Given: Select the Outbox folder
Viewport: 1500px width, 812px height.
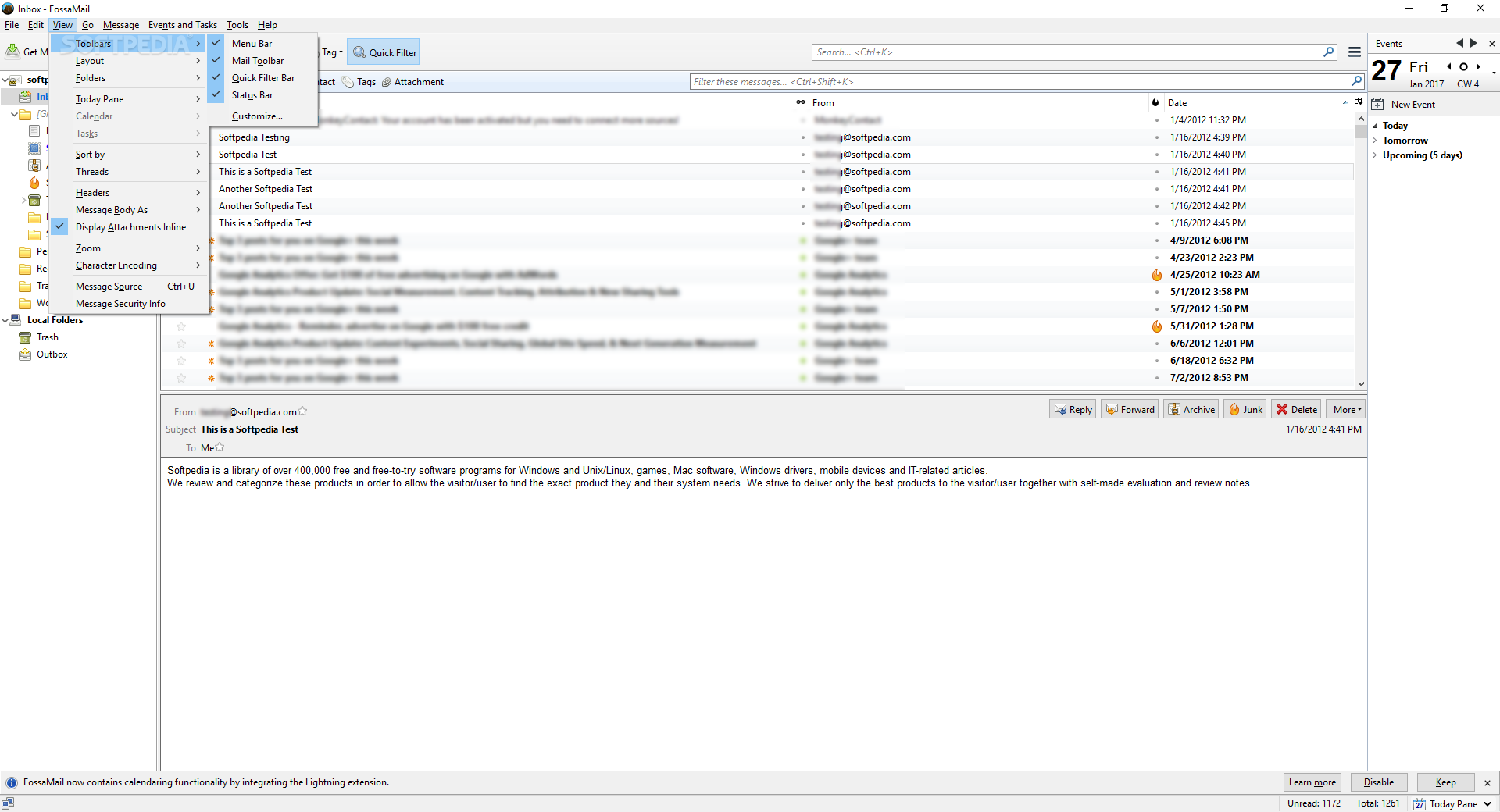Looking at the screenshot, I should click(52, 354).
